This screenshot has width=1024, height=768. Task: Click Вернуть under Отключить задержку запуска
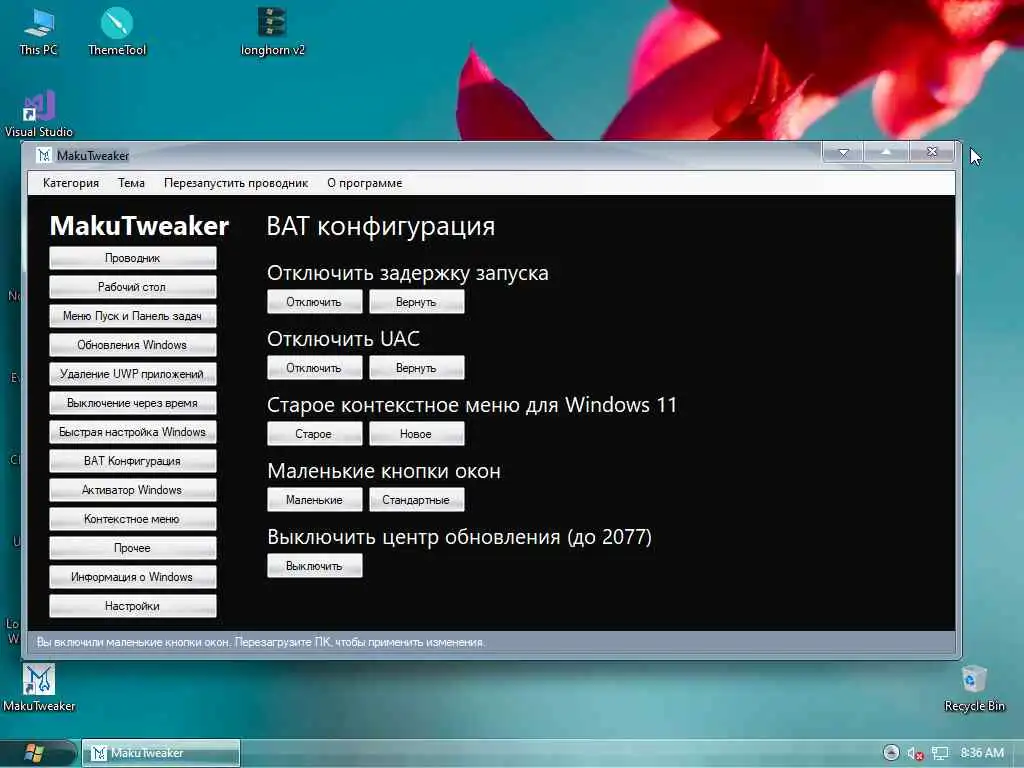point(416,302)
